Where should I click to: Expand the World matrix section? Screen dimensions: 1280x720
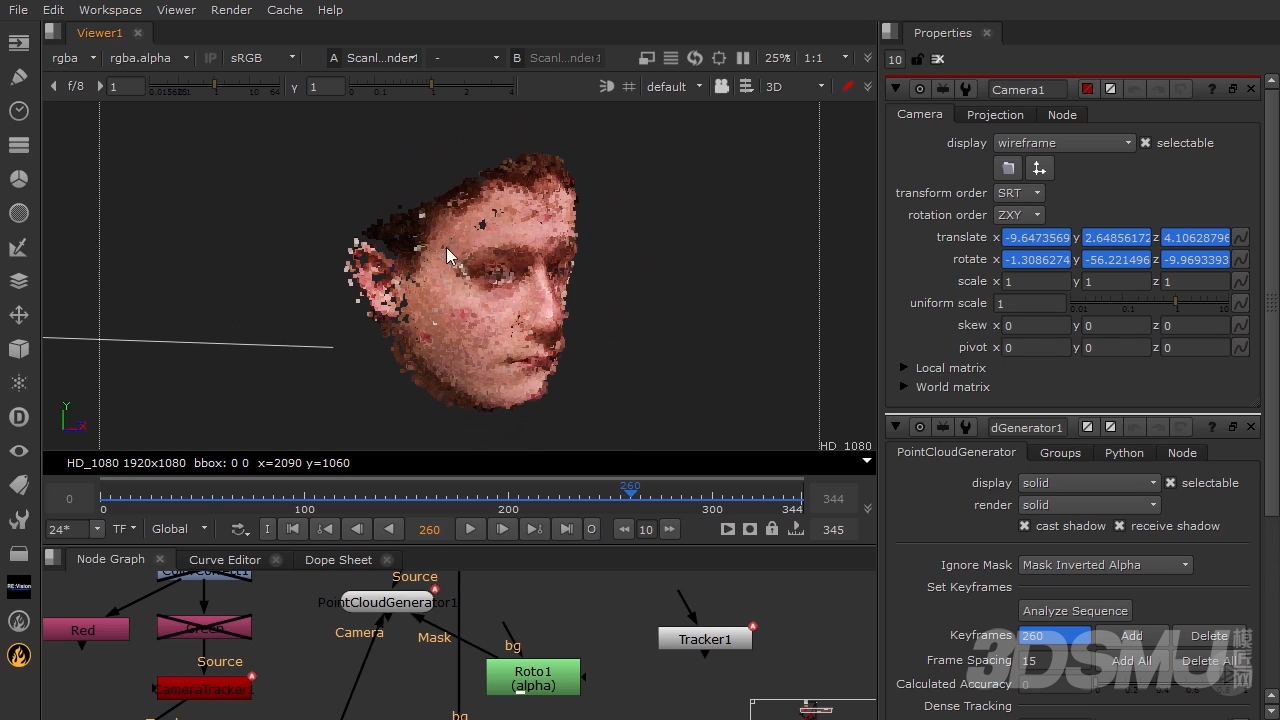(904, 387)
